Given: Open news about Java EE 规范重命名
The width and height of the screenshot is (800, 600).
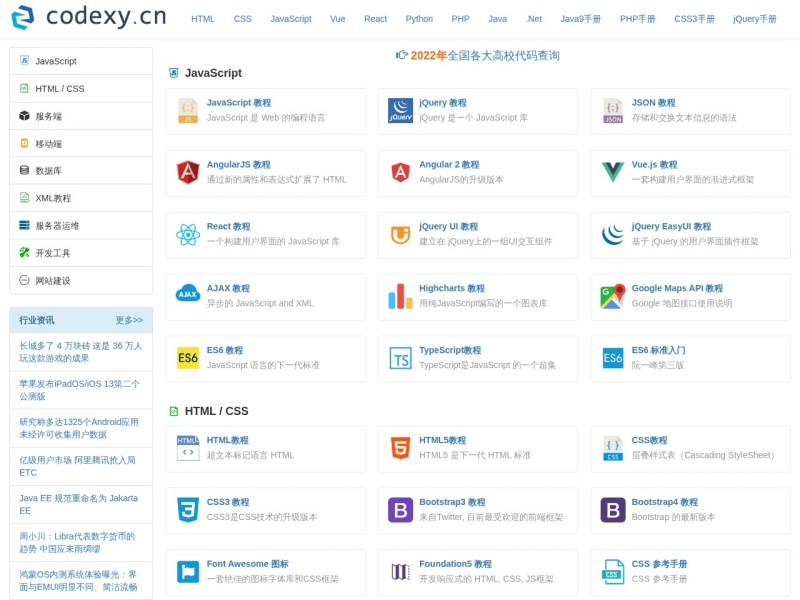Looking at the screenshot, I should pyautogui.click(x=79, y=504).
